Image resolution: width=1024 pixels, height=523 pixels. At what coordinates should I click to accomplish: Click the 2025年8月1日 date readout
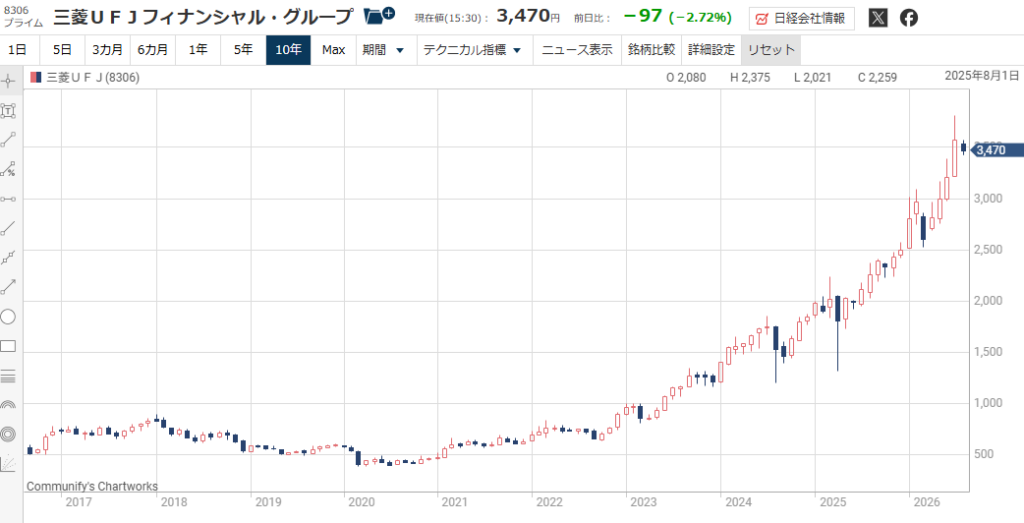click(x=984, y=76)
